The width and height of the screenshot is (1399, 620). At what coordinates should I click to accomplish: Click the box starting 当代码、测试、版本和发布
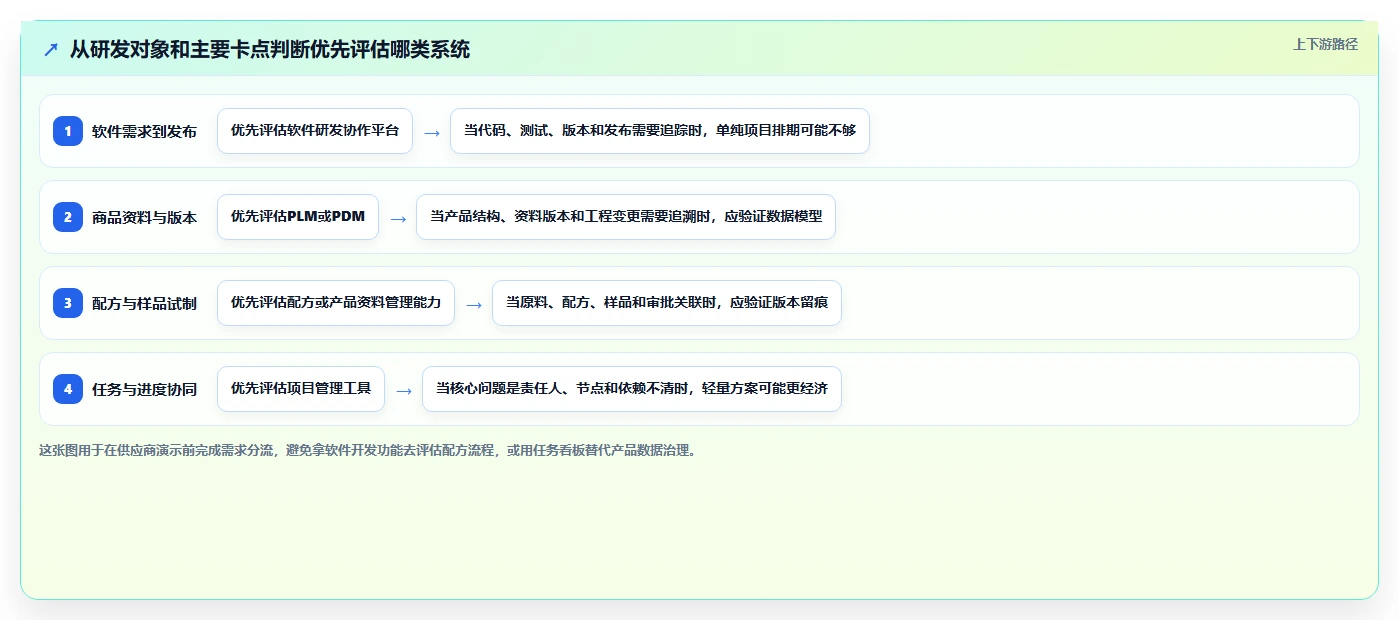click(660, 131)
